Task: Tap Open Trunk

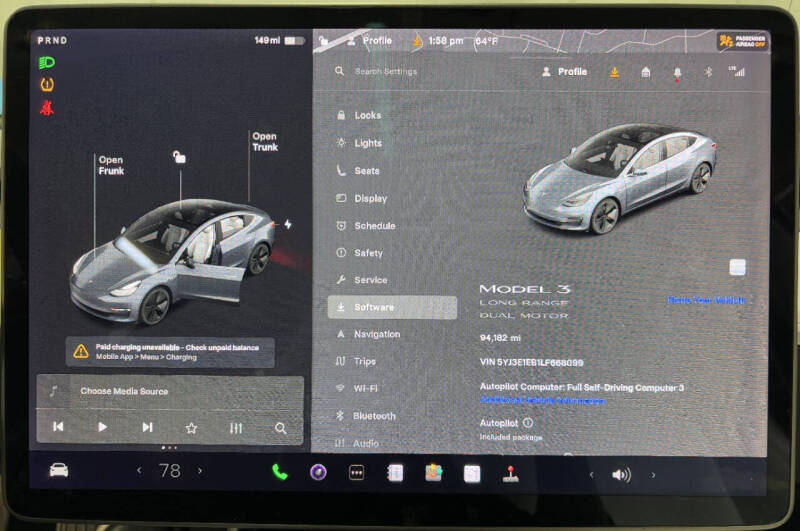Action: [x=265, y=142]
